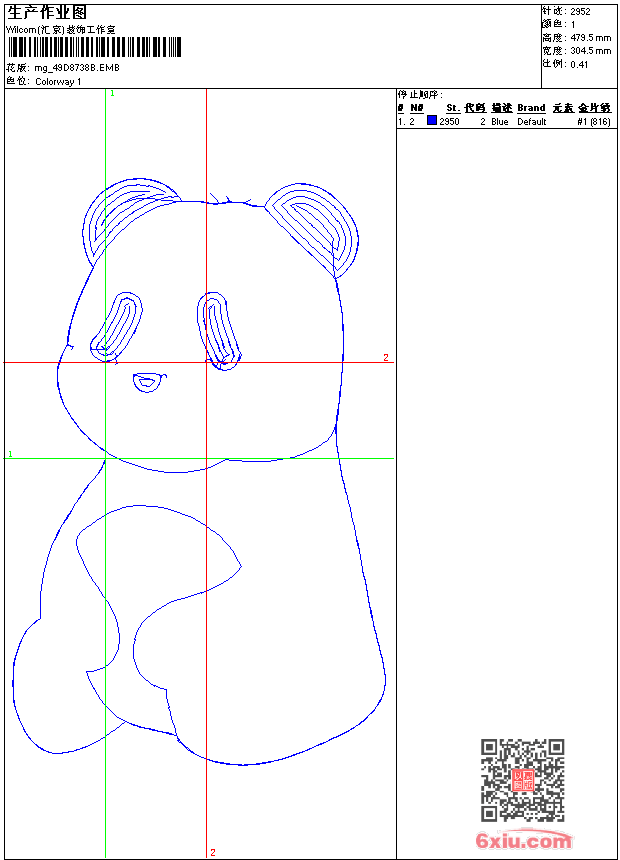Click the 'Blue' description cell
This screenshot has height=860, width=620.
point(500,122)
